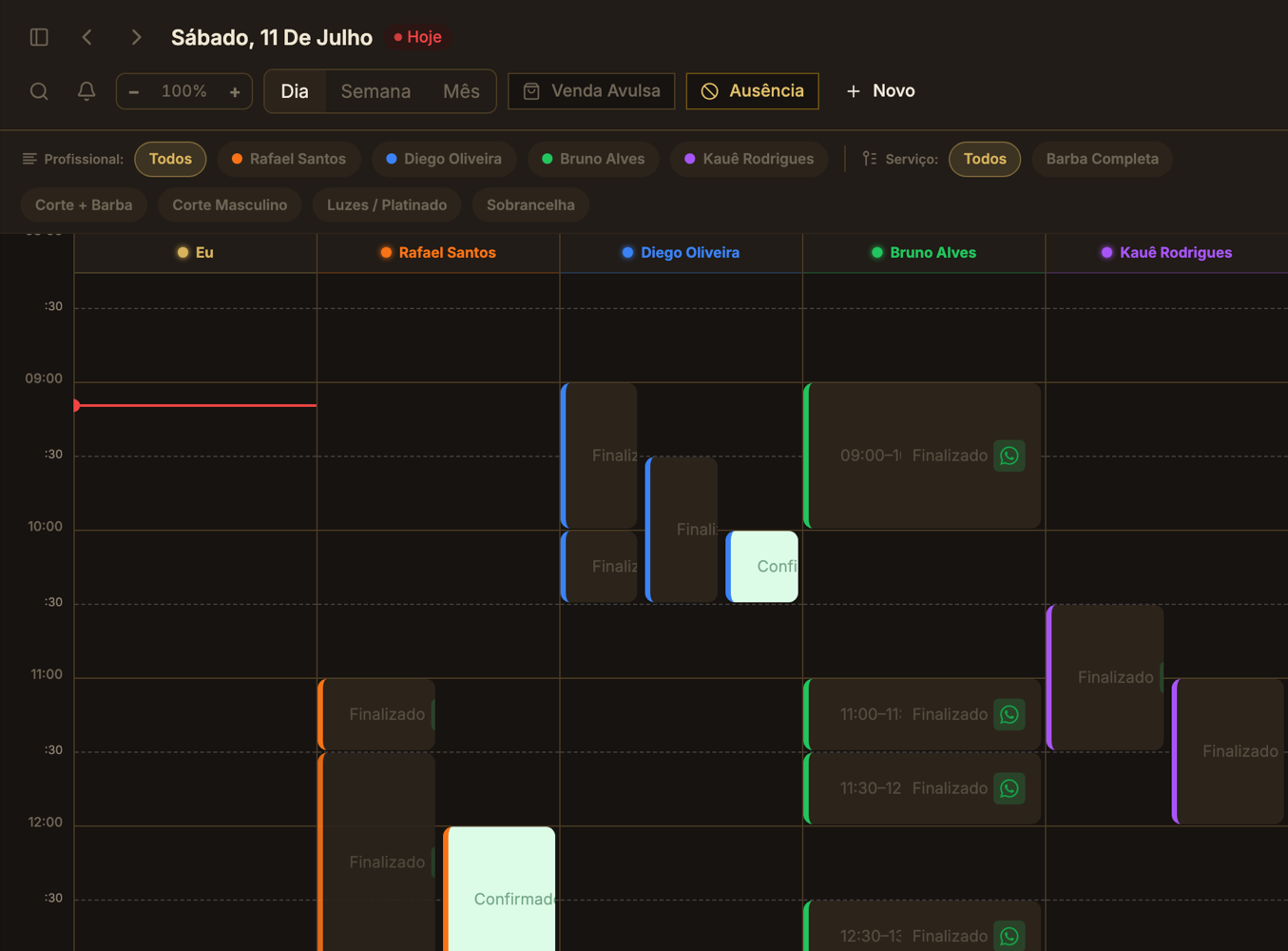This screenshot has height=951, width=1288.
Task: Open Venda Avulsa
Action: [591, 91]
